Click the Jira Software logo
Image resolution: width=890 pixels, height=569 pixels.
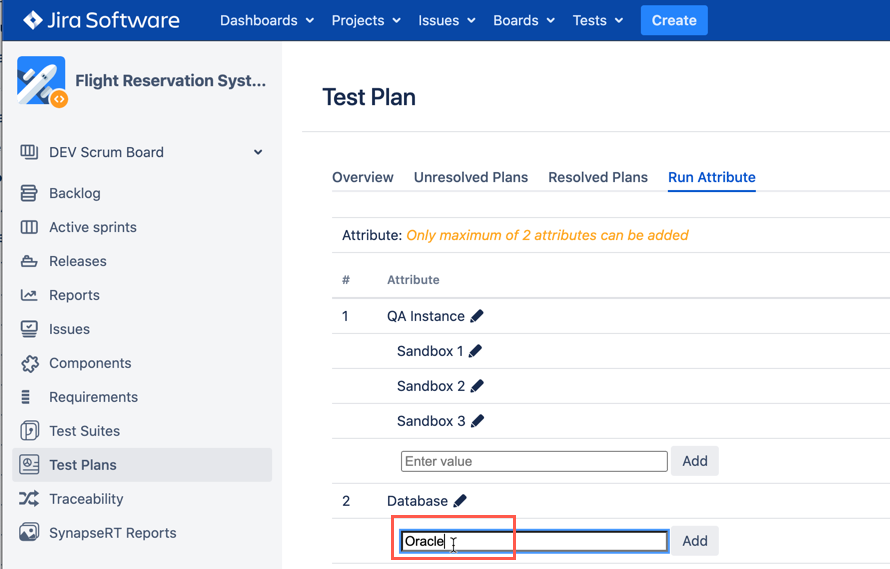(101, 20)
